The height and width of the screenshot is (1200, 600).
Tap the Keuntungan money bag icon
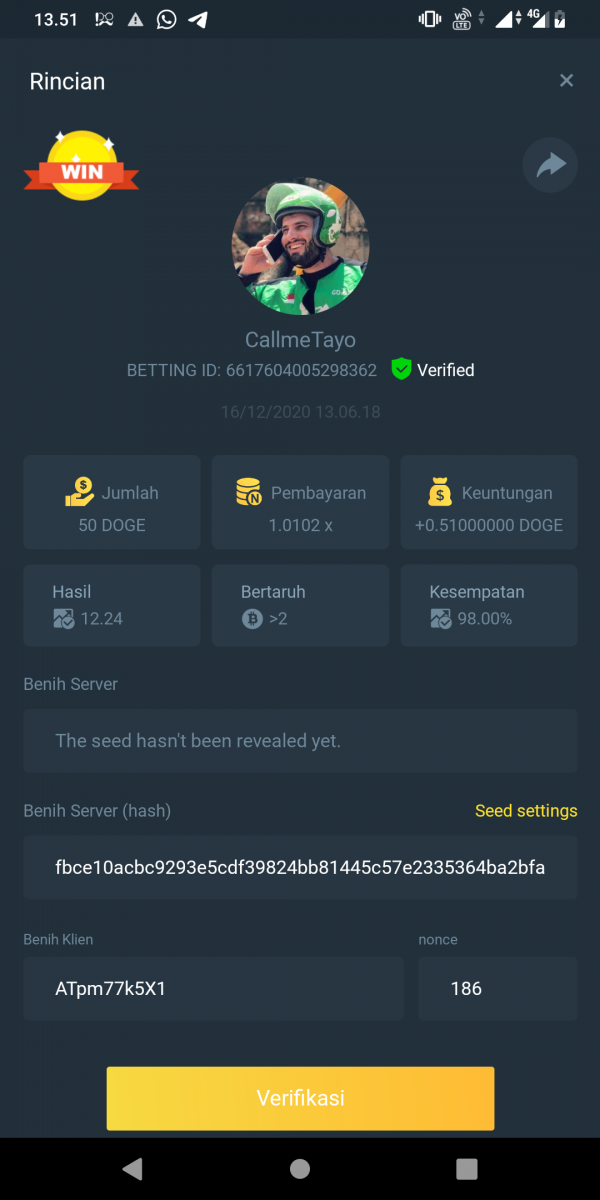(440, 492)
